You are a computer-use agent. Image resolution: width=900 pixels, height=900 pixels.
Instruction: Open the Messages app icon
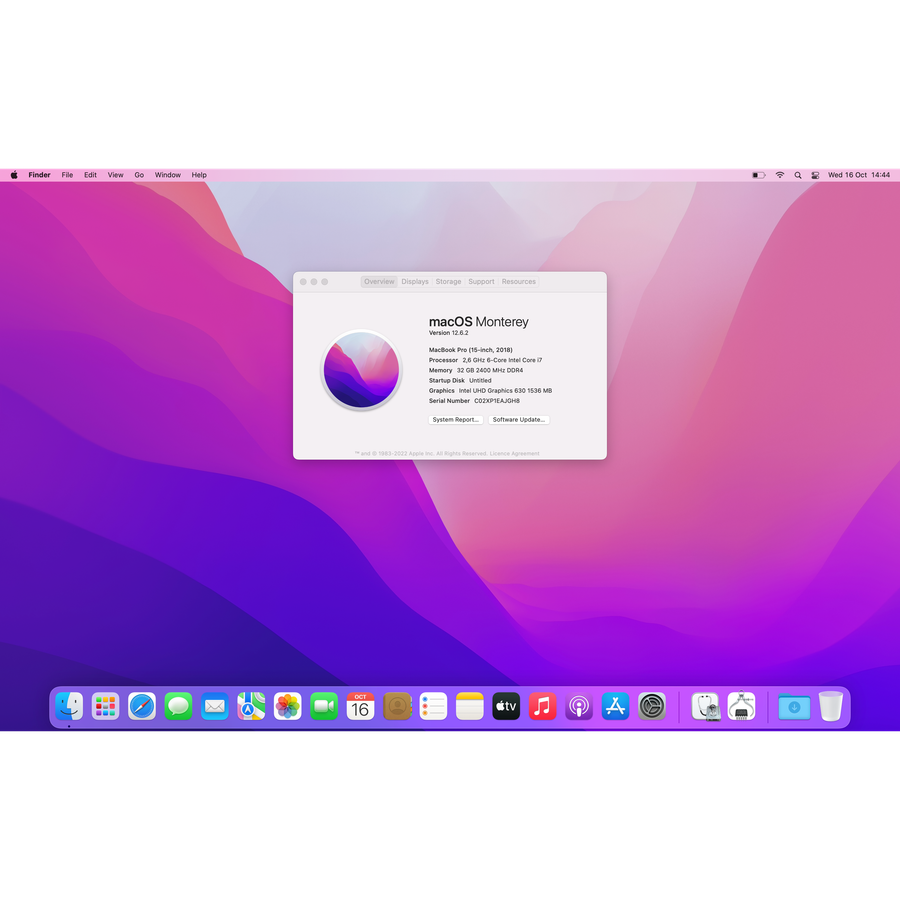pyautogui.click(x=178, y=707)
